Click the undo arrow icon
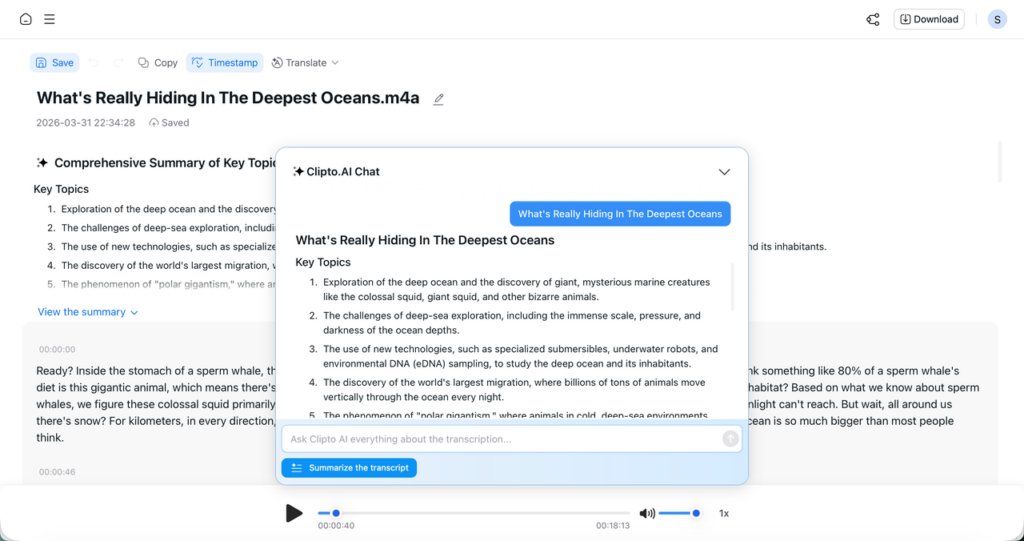 click(x=93, y=63)
